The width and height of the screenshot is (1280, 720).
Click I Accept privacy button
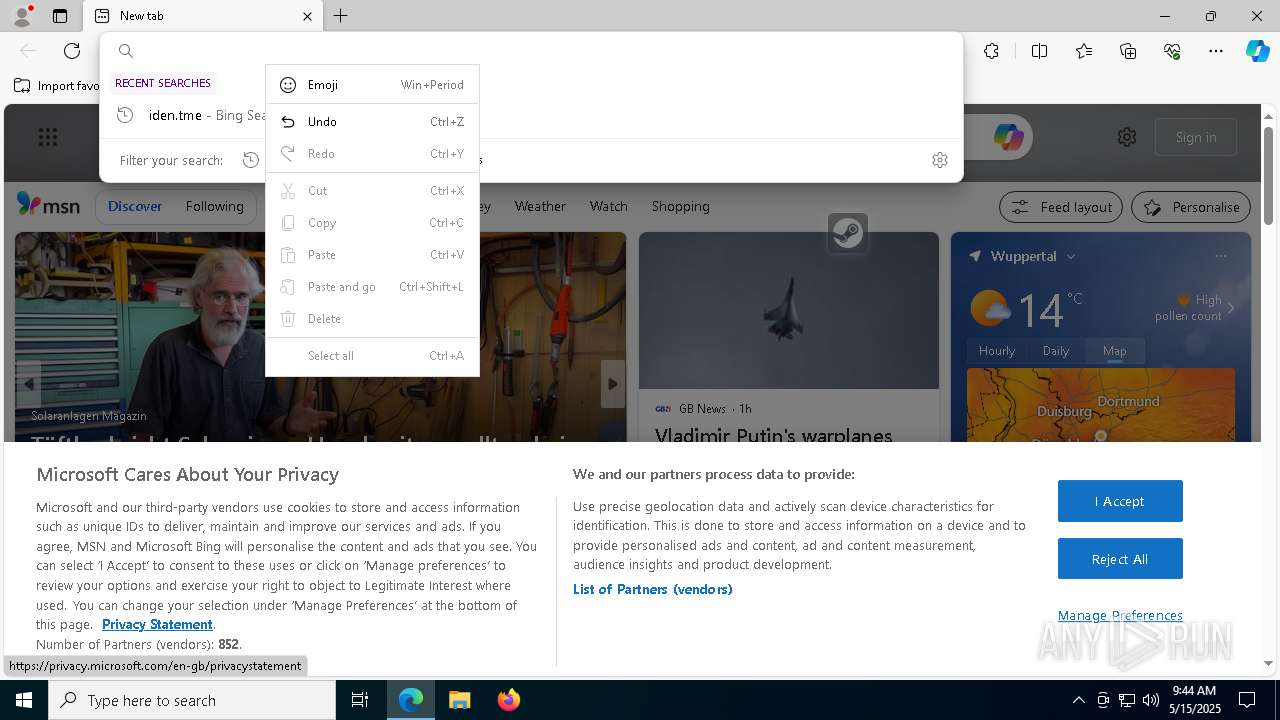(1120, 501)
